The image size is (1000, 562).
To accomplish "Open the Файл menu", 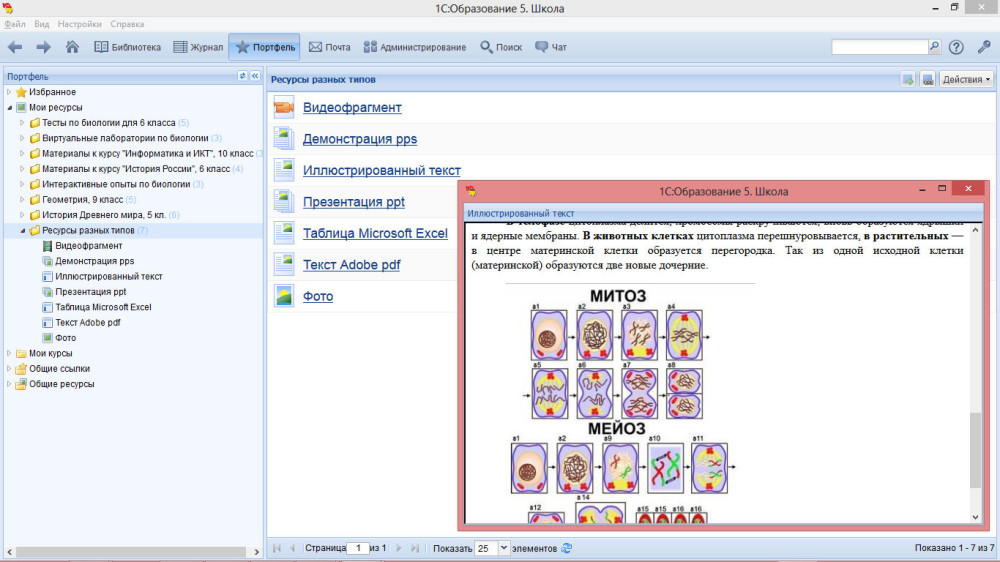I will pos(15,24).
